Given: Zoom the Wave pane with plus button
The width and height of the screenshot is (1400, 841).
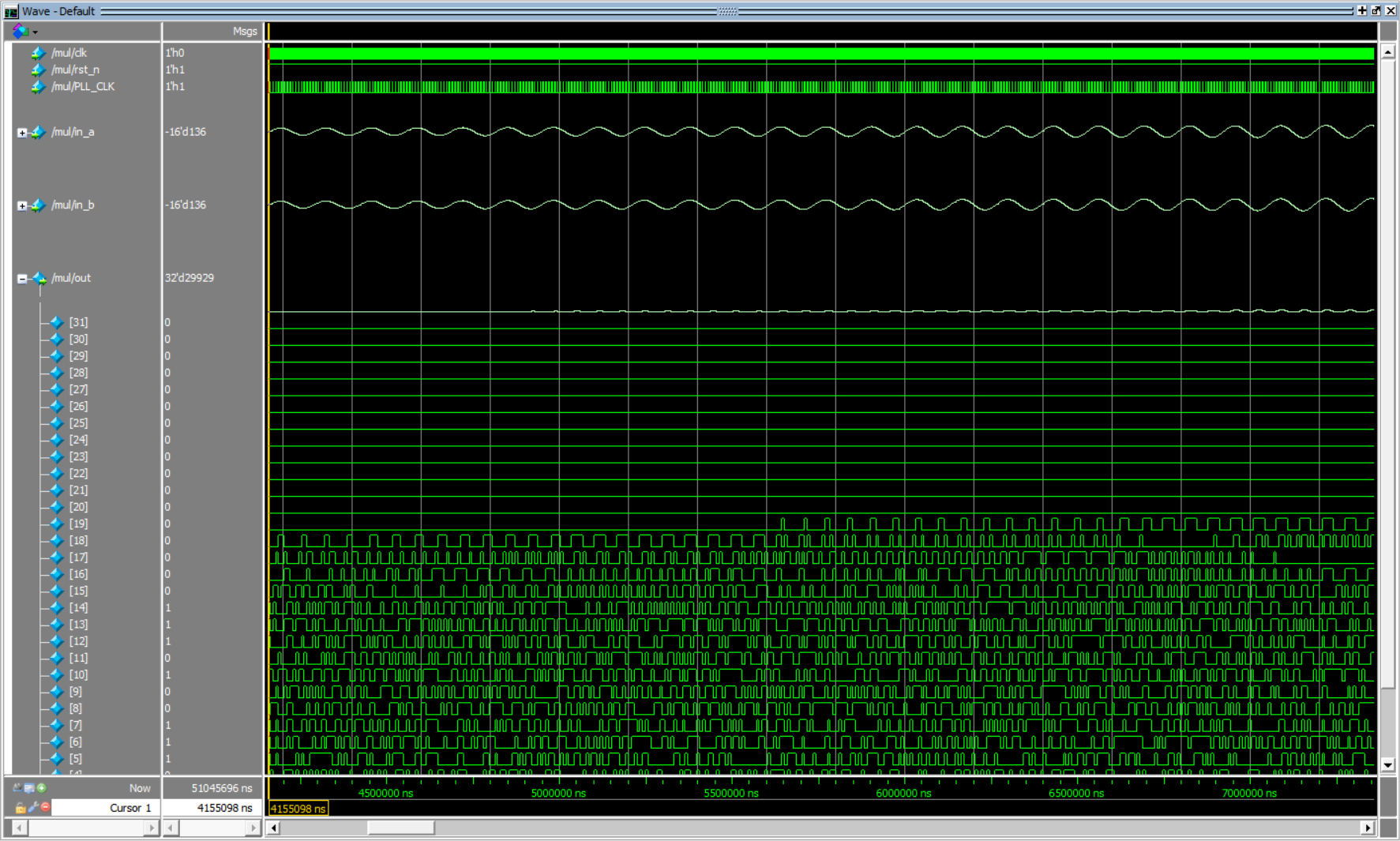Looking at the screenshot, I should 1362,10.
